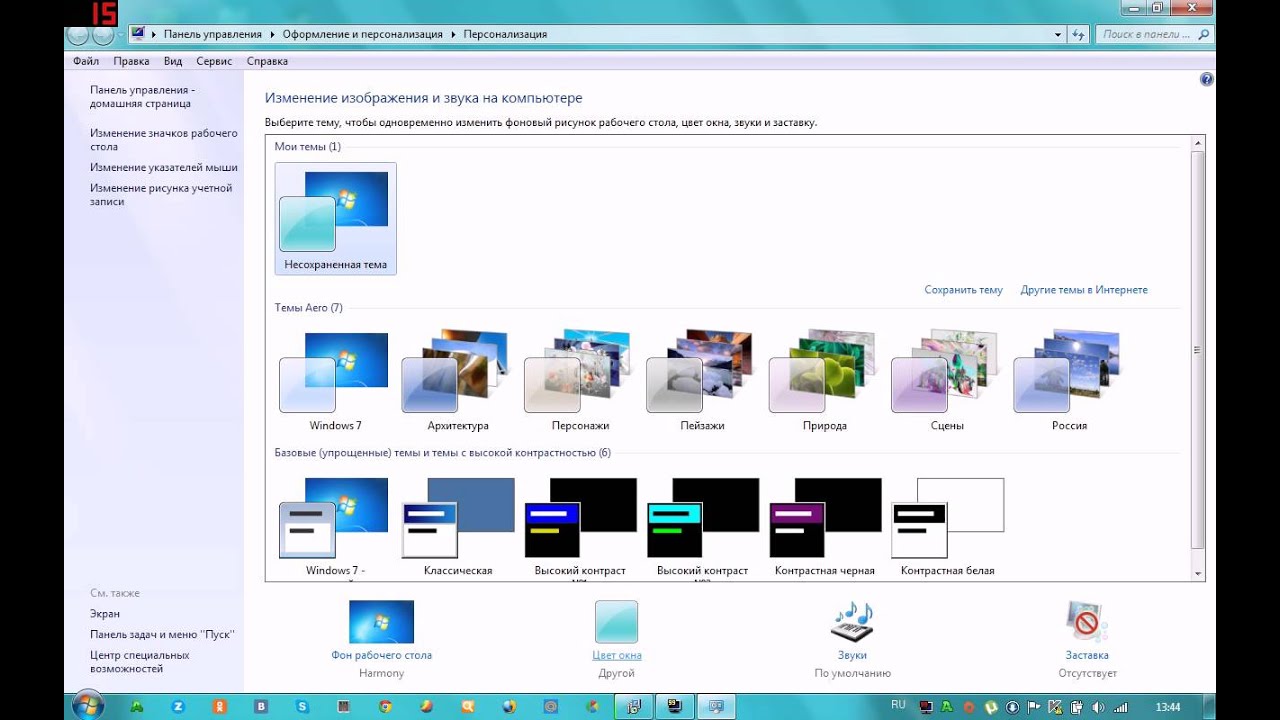Image resolution: width=1280 pixels, height=720 pixels.
Task: Click Панель управления in the address bar
Action: pyautogui.click(x=212, y=34)
